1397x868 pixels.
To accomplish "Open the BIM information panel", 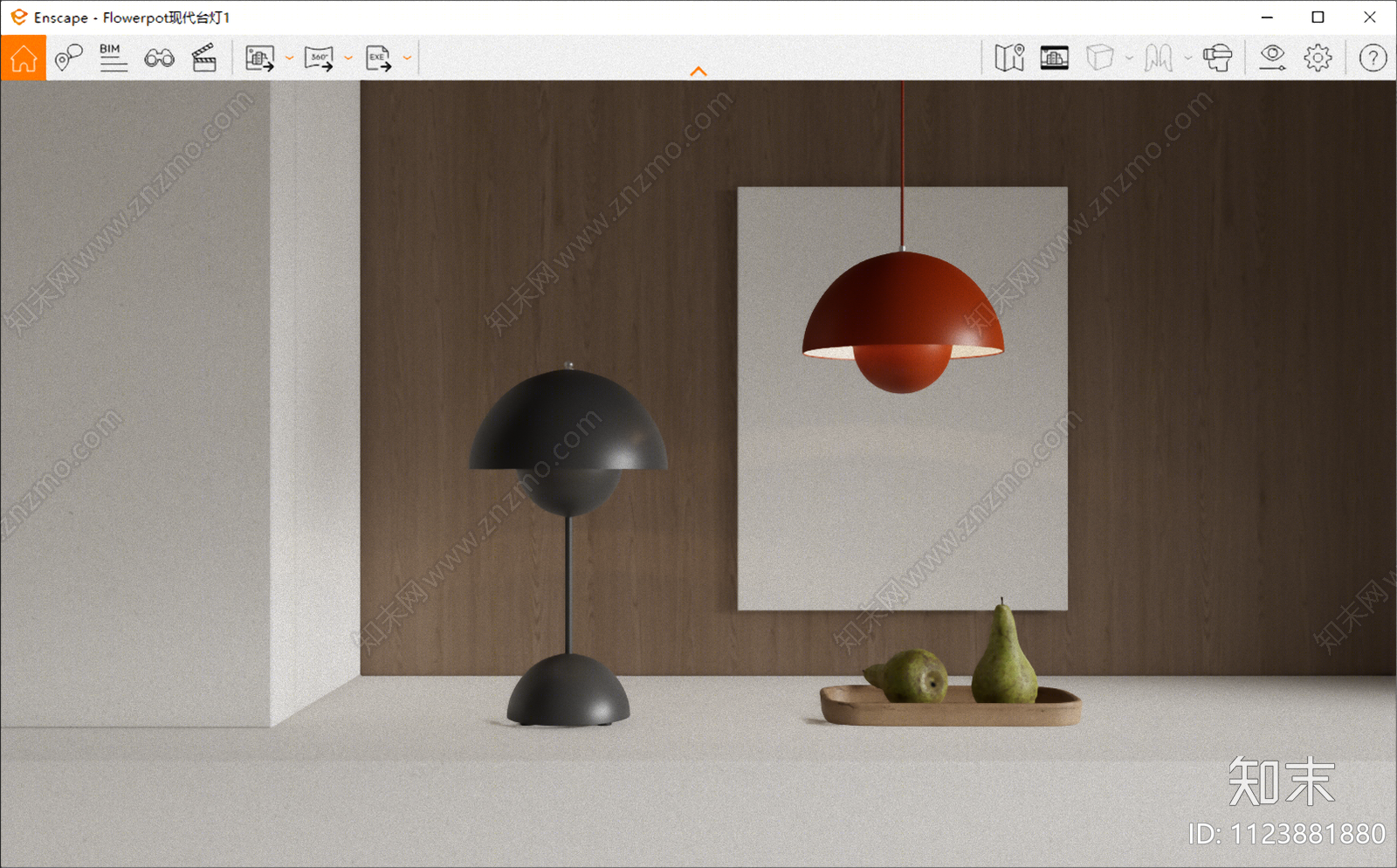I will 113,58.
